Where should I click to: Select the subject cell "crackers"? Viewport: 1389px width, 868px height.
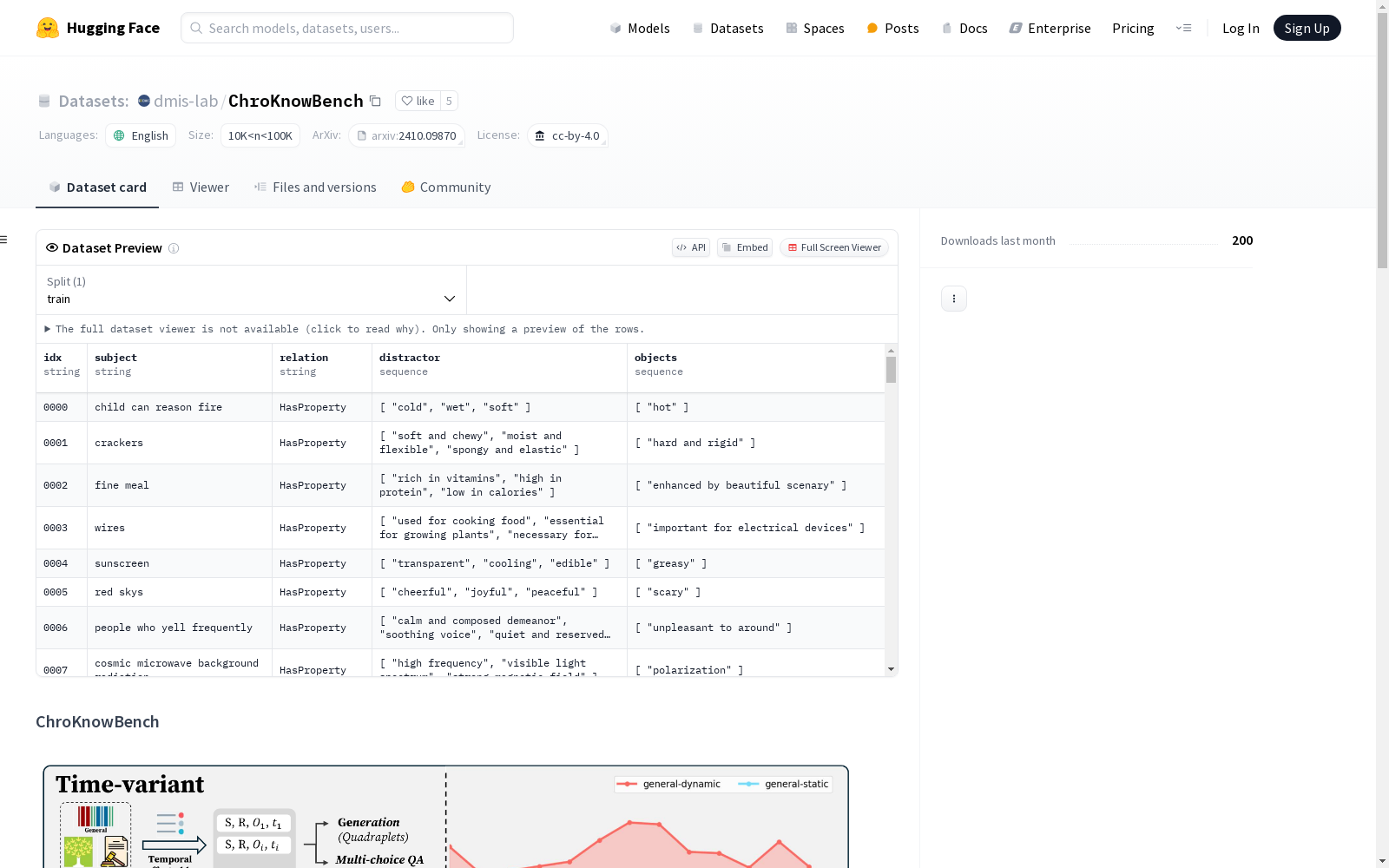[180, 443]
